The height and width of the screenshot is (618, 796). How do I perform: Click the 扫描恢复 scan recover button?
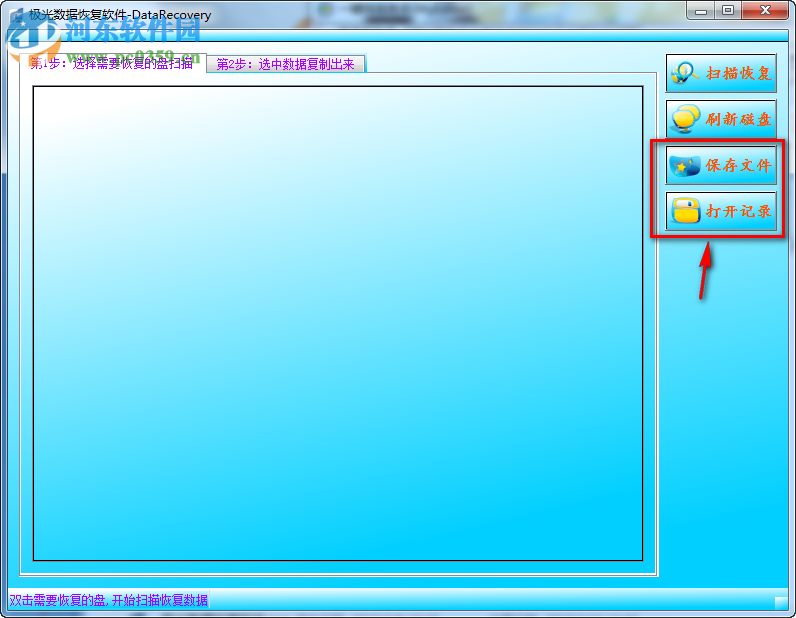(x=721, y=73)
